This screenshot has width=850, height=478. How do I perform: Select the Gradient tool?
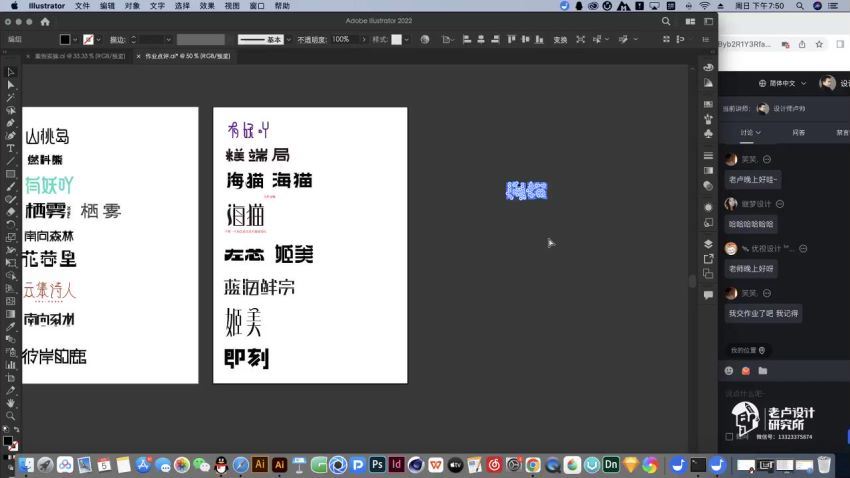coord(10,314)
